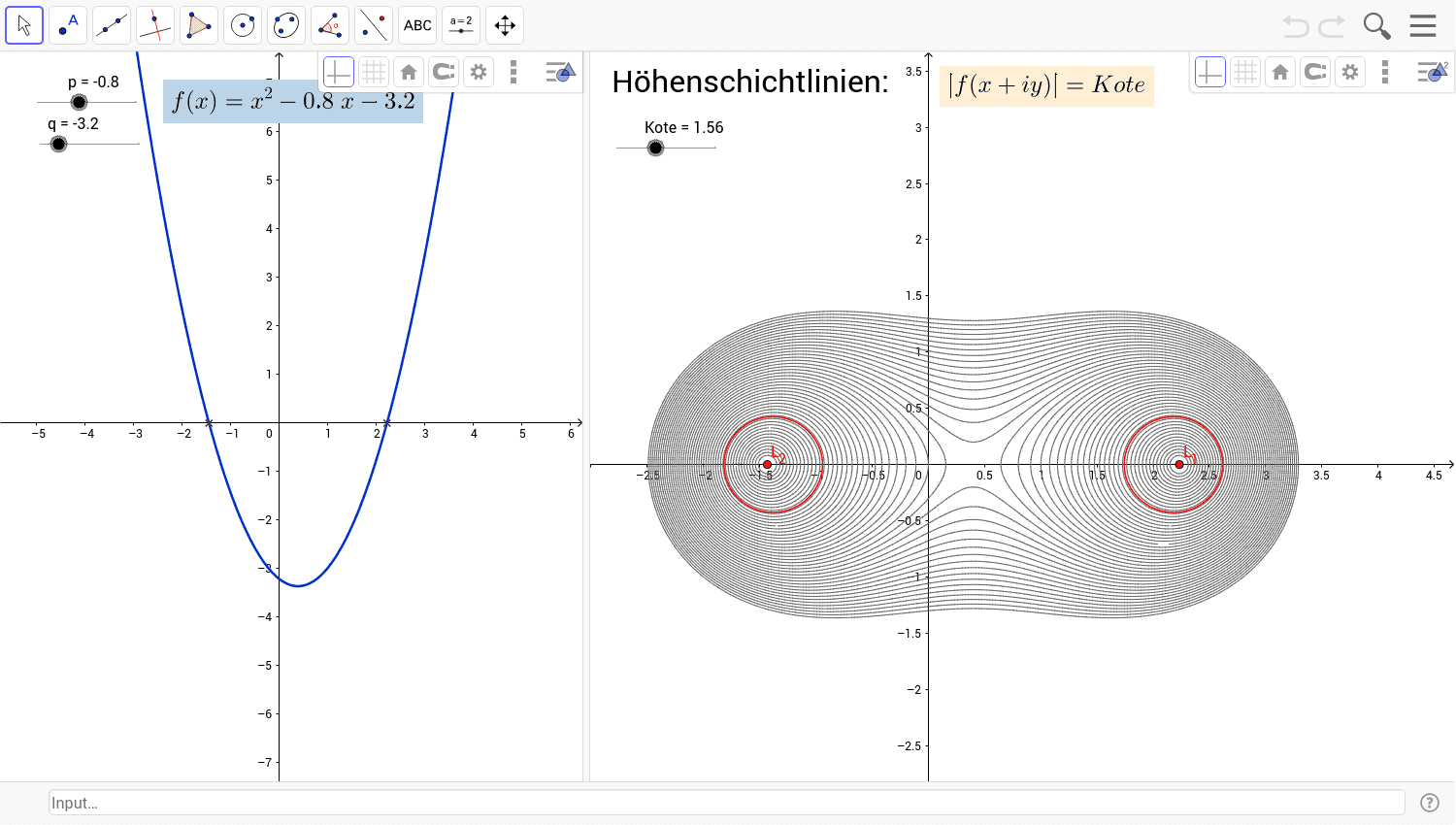The image size is (1456, 825).
Task: Select the Line through two points tool
Action: [x=112, y=25]
